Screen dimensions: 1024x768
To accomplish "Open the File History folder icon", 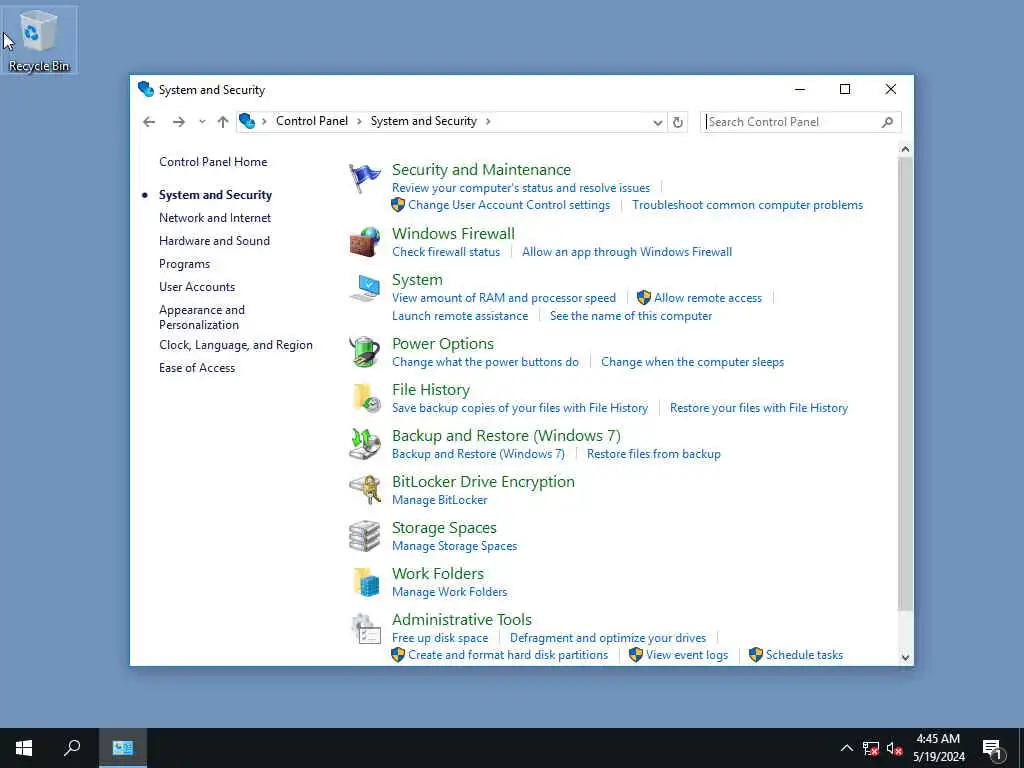I will [x=364, y=398].
